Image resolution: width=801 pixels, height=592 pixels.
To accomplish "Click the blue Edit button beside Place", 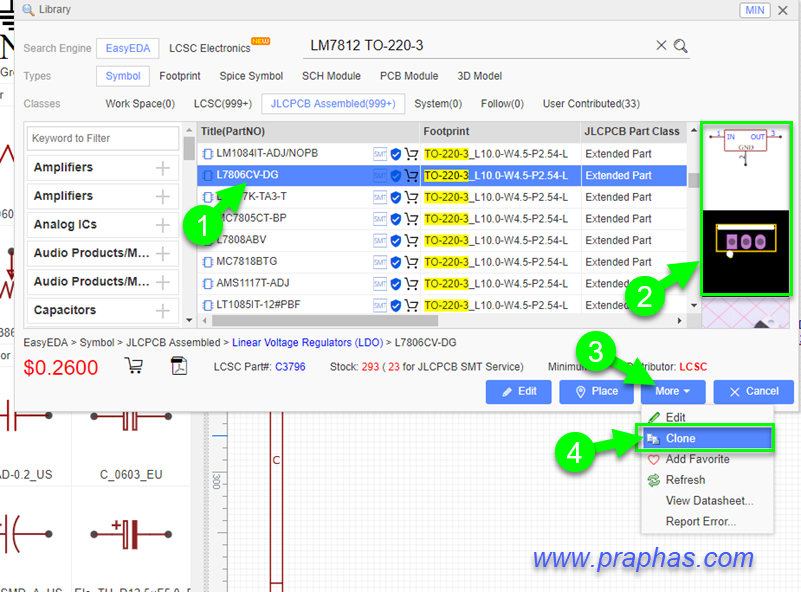I will tap(519, 392).
